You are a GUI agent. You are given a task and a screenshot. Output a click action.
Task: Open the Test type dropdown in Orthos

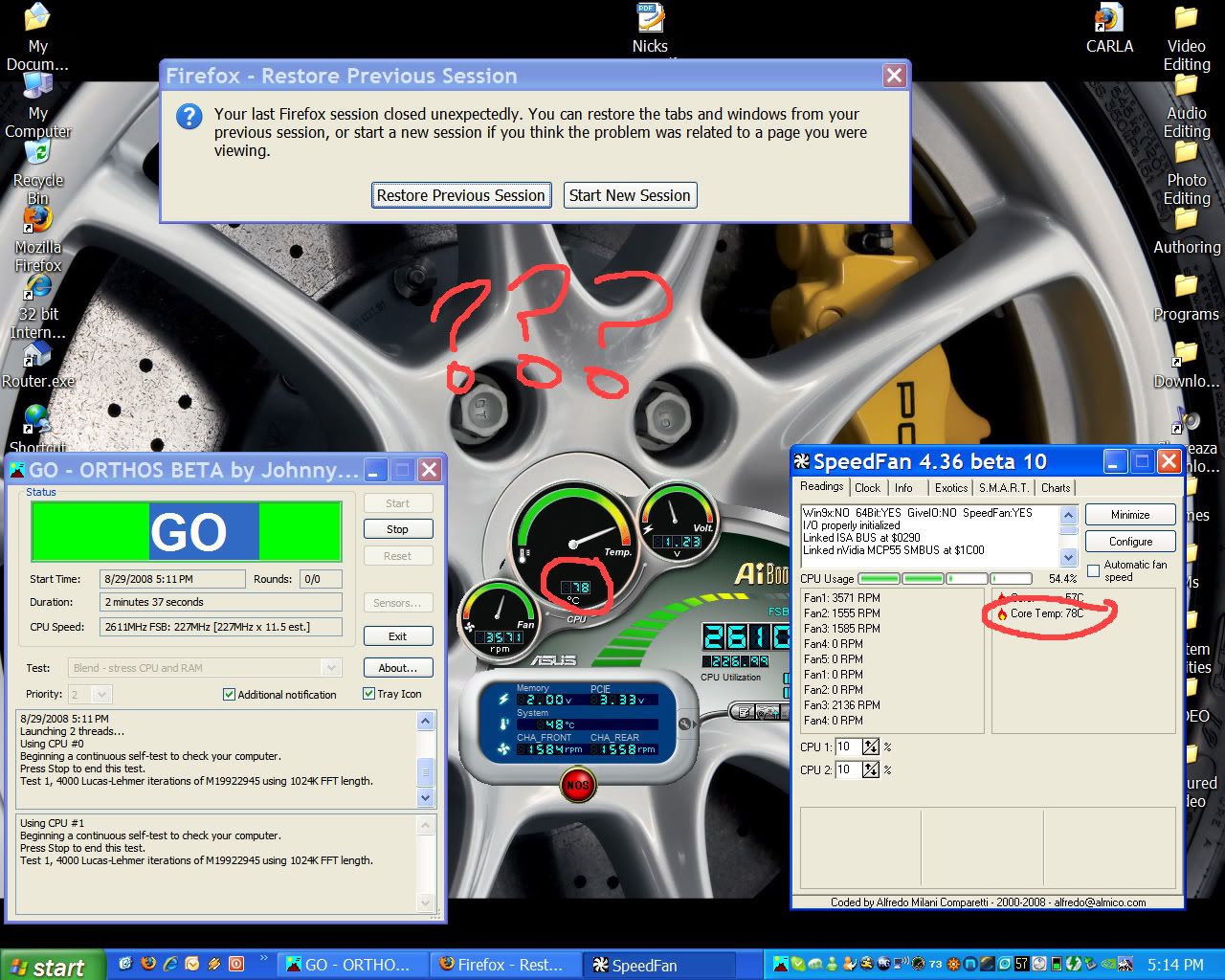click(x=331, y=668)
